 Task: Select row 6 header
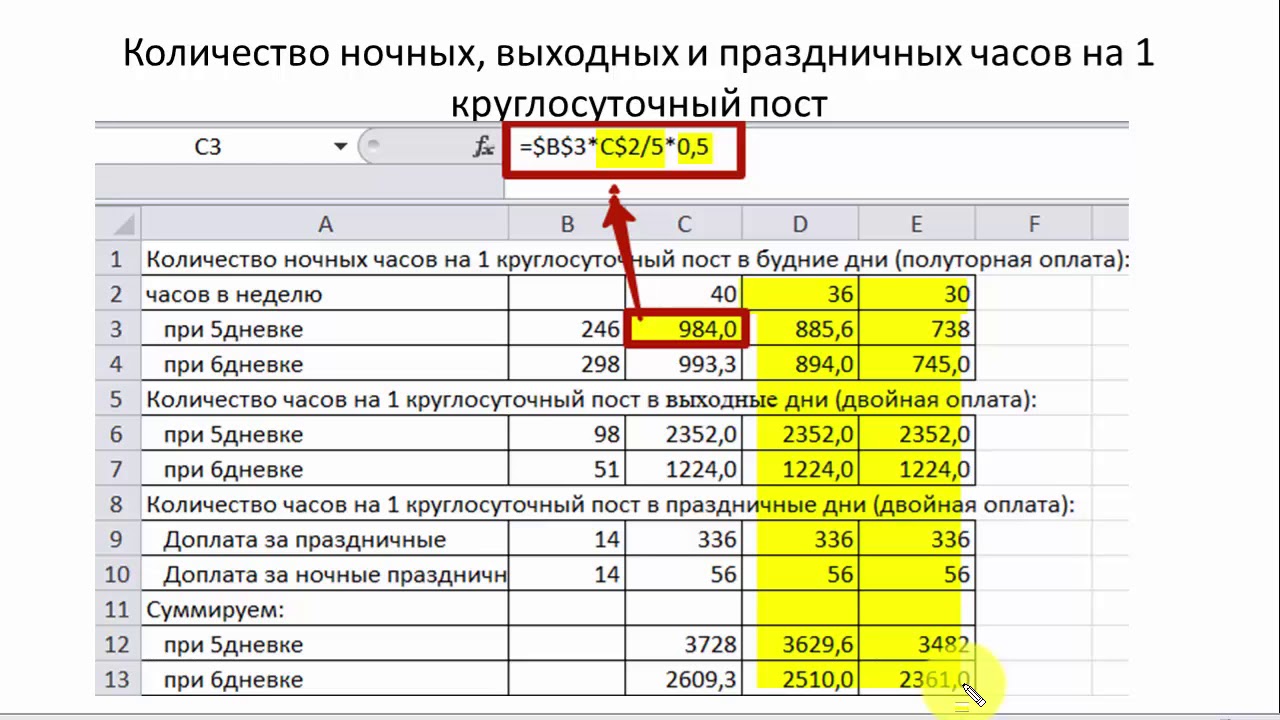[x=119, y=434]
